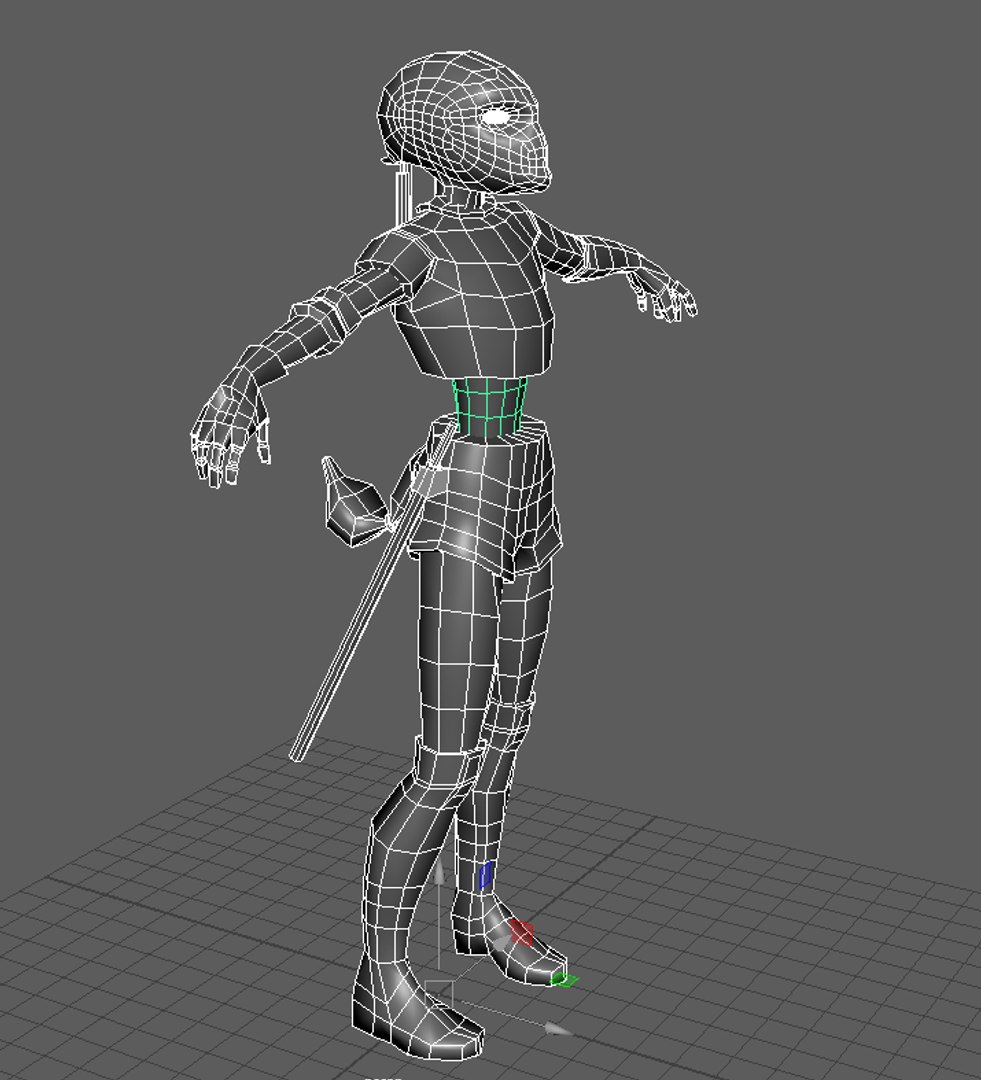
Task: Select the green highlighted waist mesh
Action: [490, 406]
